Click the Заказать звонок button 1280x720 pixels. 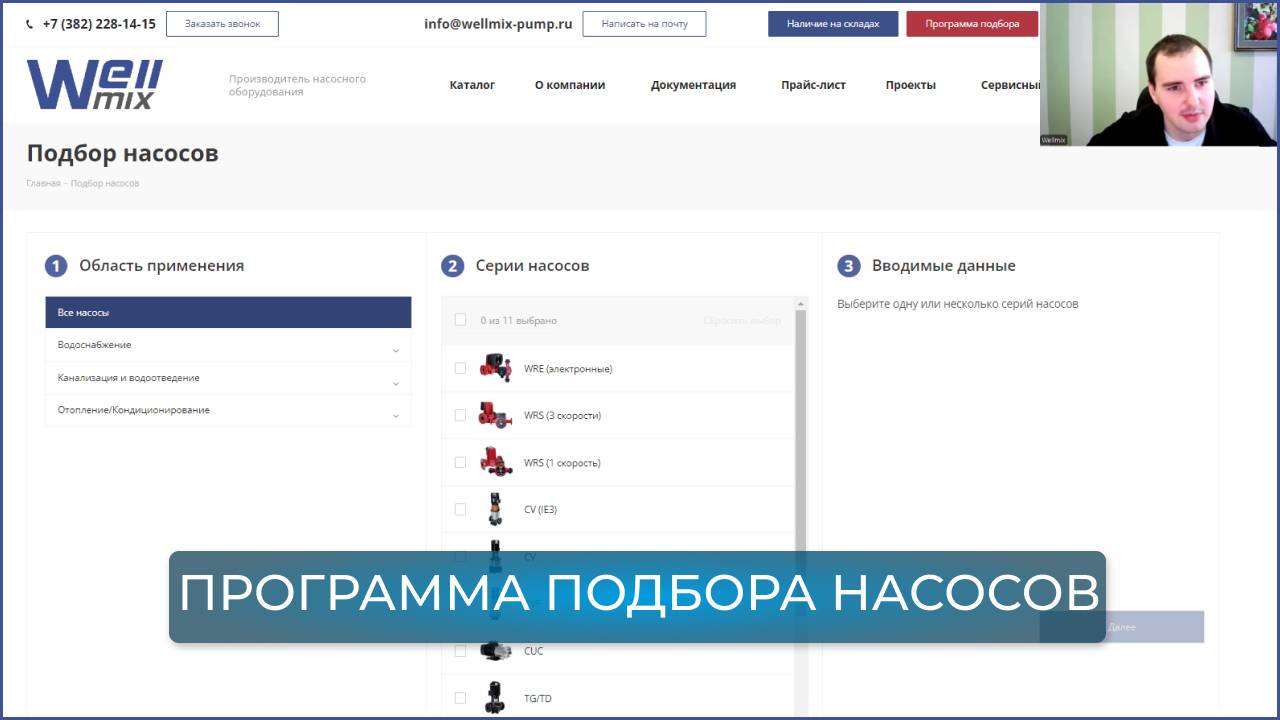point(222,24)
